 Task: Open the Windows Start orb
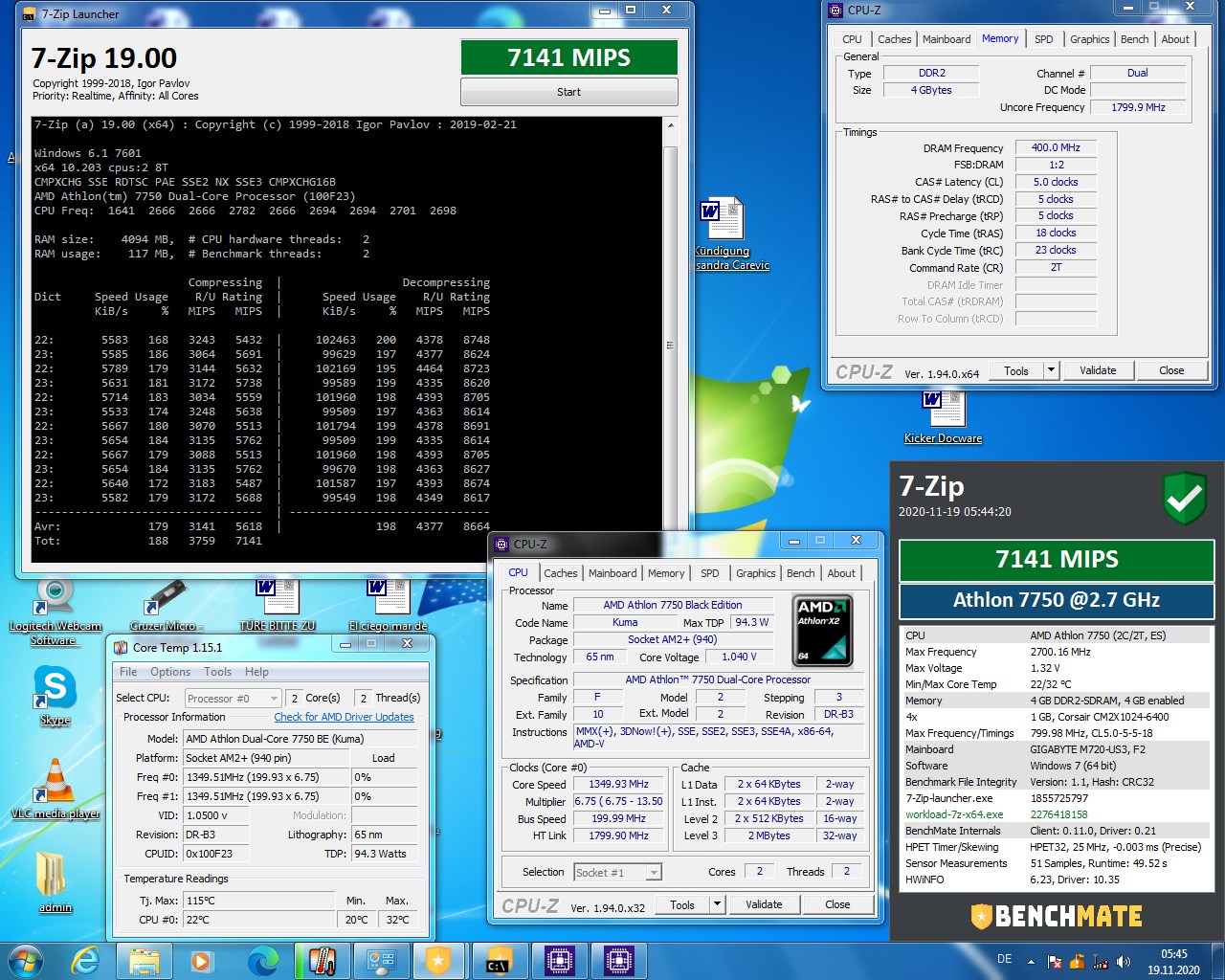point(26,960)
